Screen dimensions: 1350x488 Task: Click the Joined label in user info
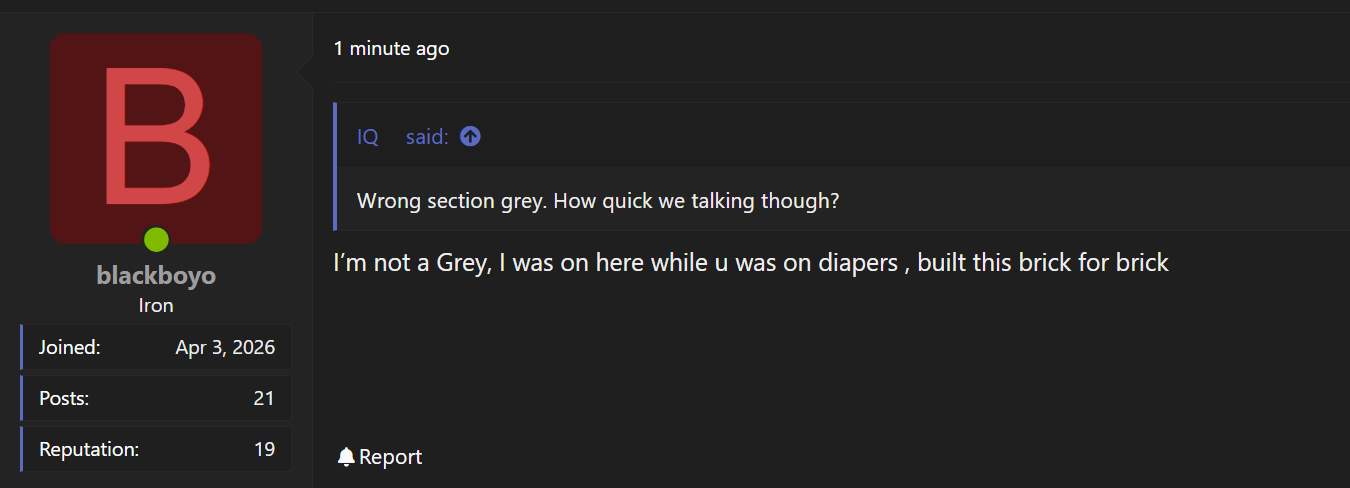(x=70, y=348)
